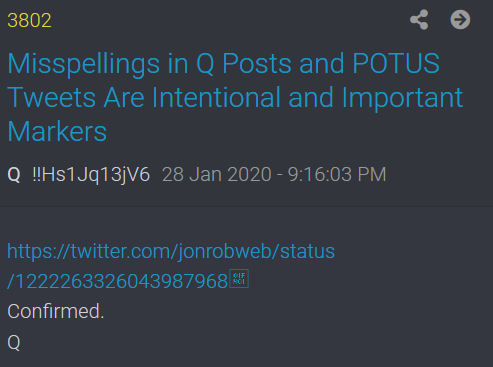Click the boxed glyph icon after the tweet URL
The height and width of the screenshot is (367, 493).
point(239,279)
